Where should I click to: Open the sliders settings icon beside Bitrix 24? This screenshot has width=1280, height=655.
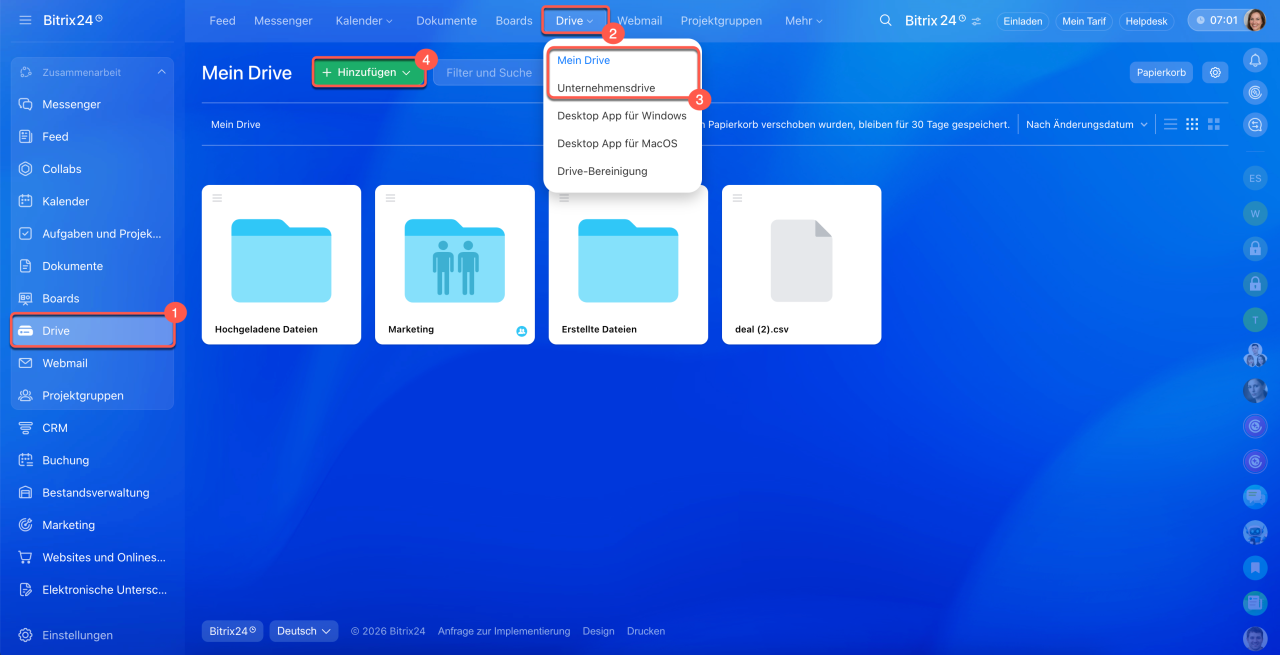[x=976, y=21]
